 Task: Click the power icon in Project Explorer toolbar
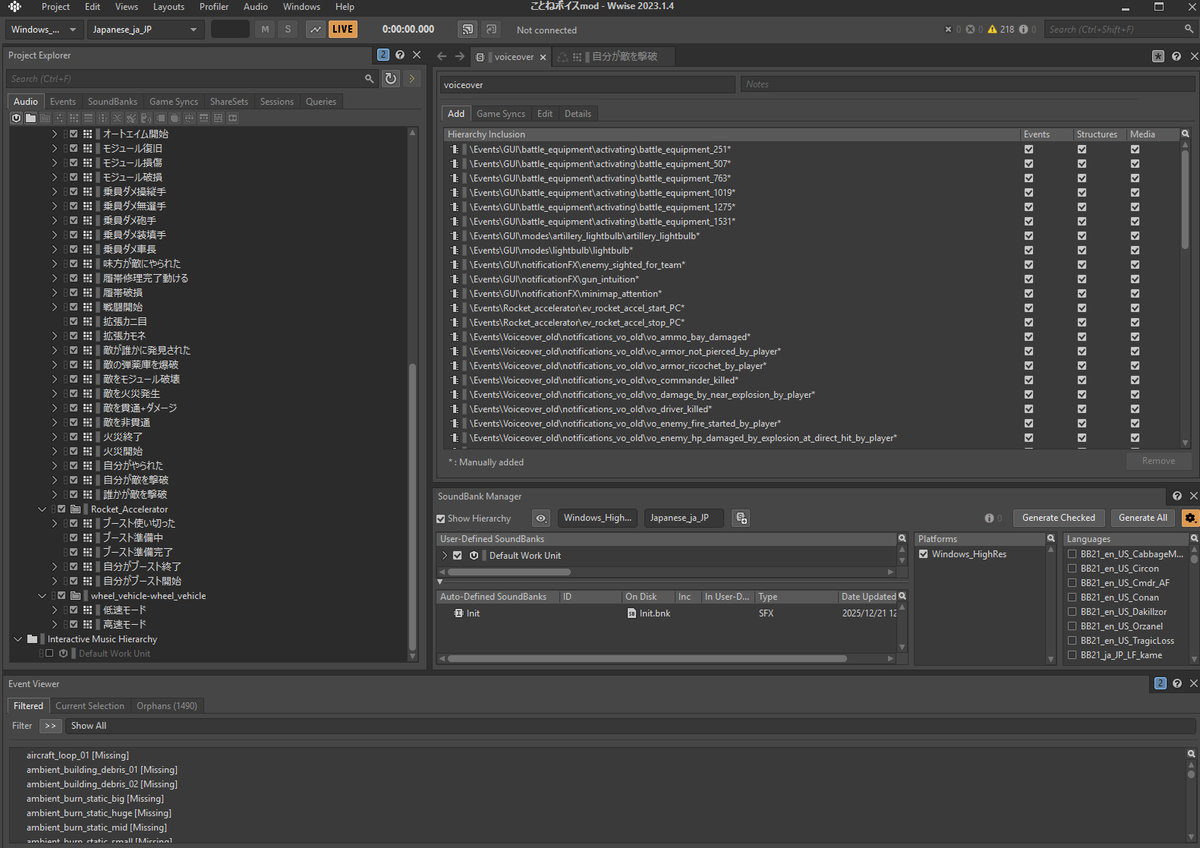(x=17, y=118)
